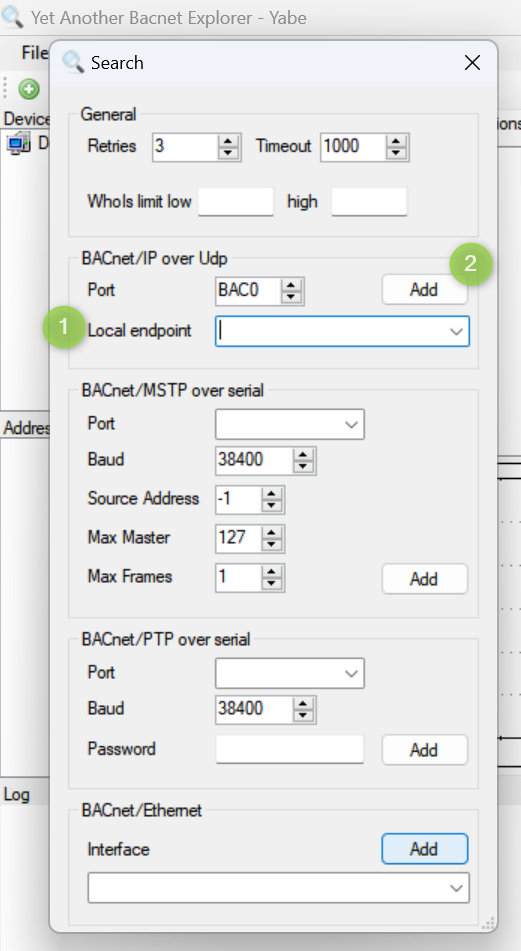The image size is (521, 951).
Task: Focus the PTP Password field
Action: [290, 750]
